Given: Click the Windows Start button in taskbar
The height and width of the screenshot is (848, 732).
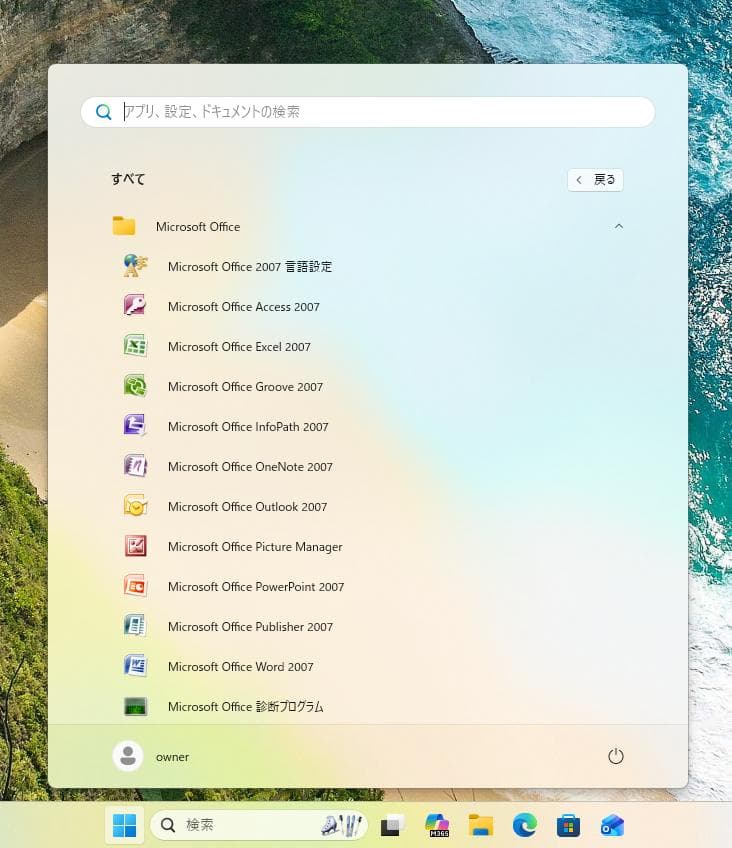Looking at the screenshot, I should (x=125, y=825).
